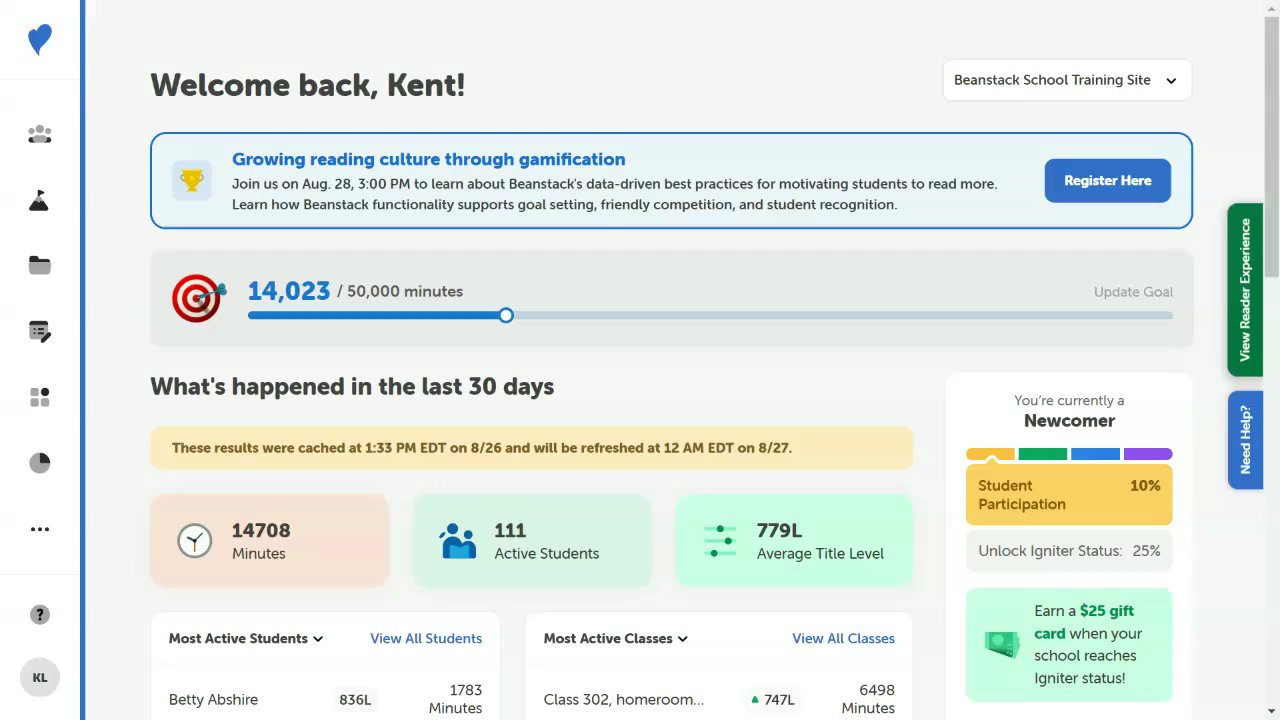
Task: Open the pie chart reports icon
Action: coord(40,463)
